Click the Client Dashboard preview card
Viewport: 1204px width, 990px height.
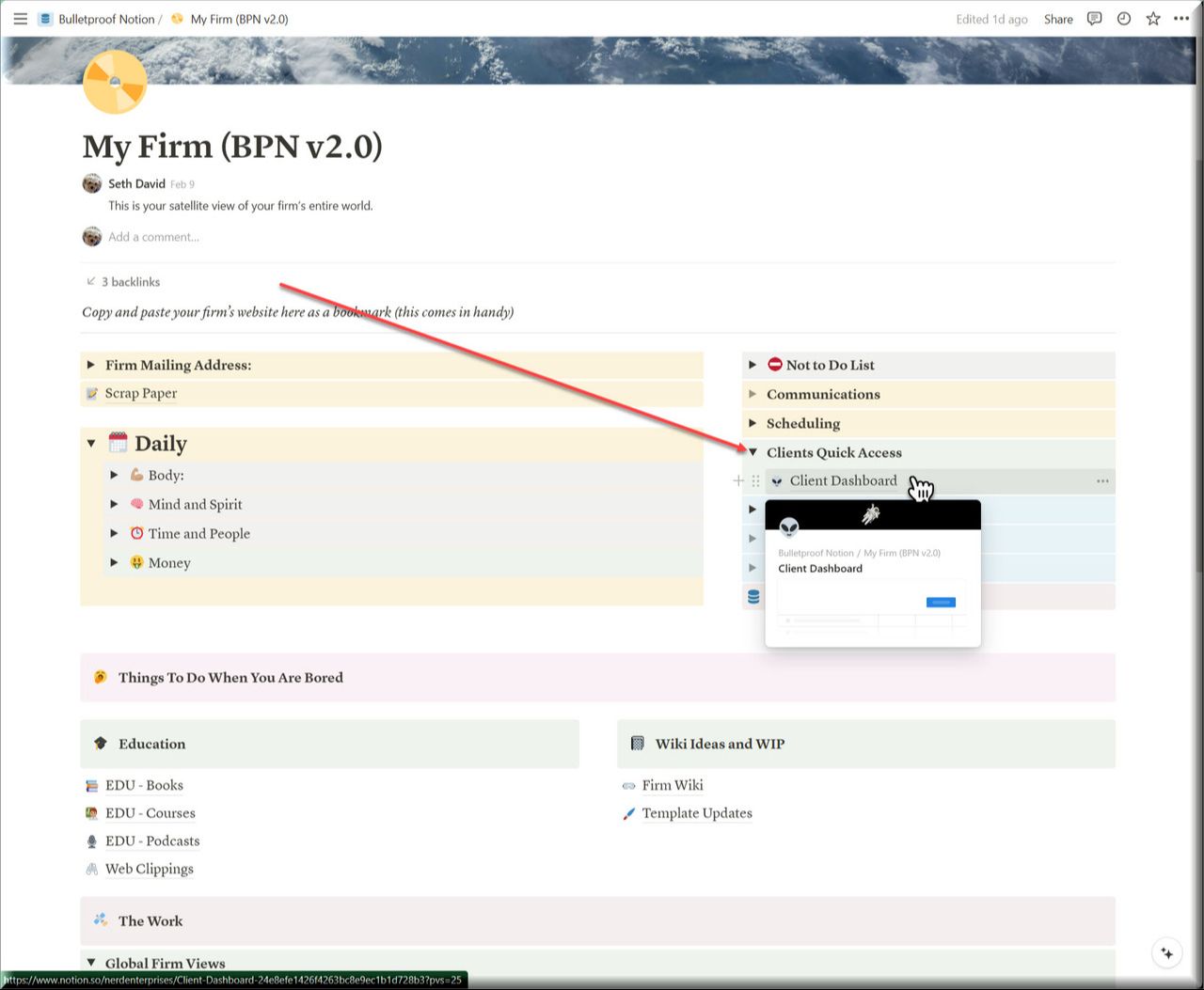873,574
